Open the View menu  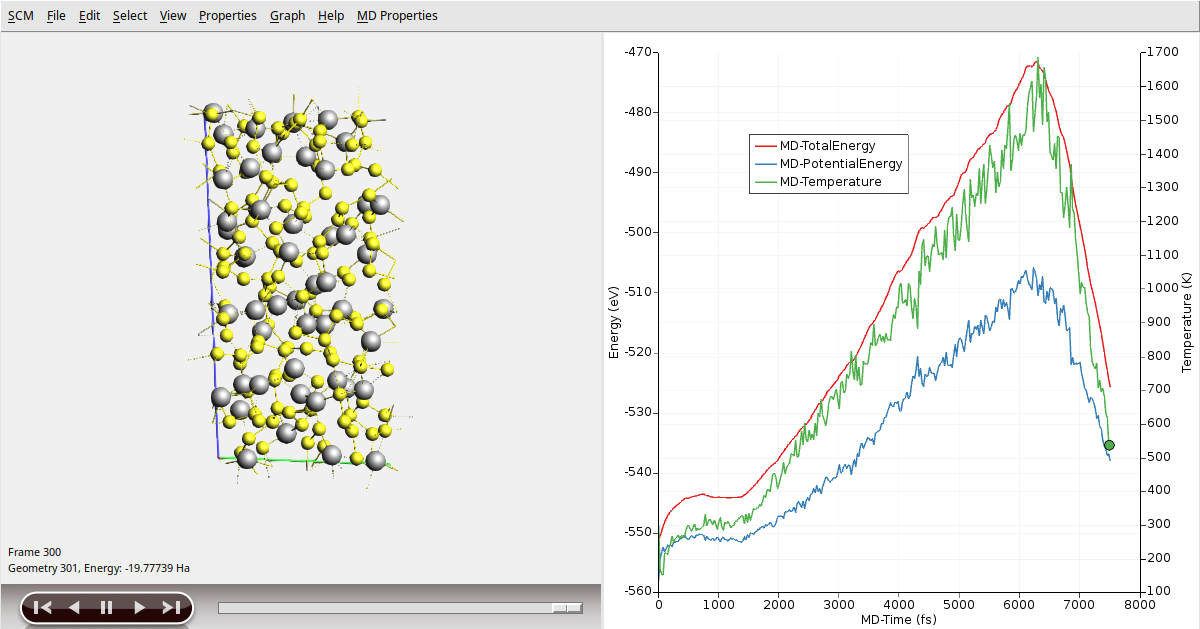(173, 16)
